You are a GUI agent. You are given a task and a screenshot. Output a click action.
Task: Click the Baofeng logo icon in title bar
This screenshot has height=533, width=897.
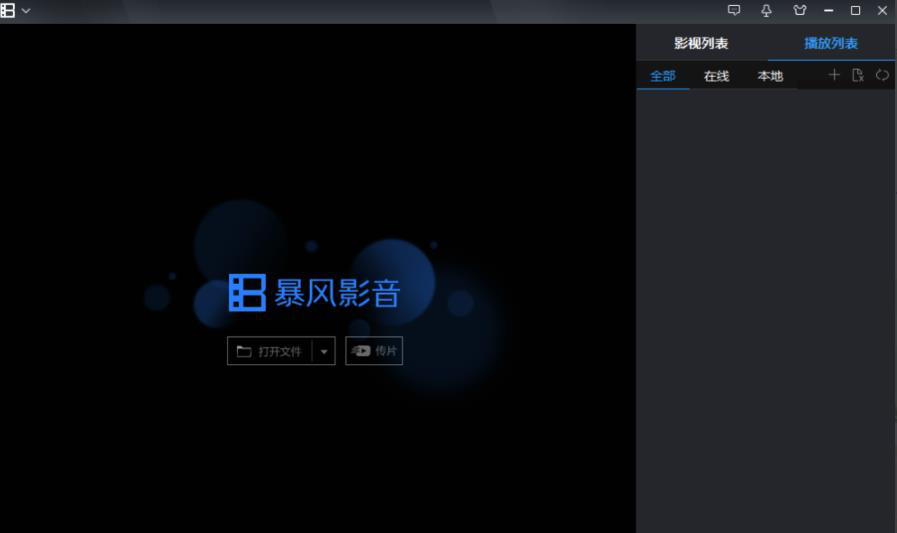8,10
